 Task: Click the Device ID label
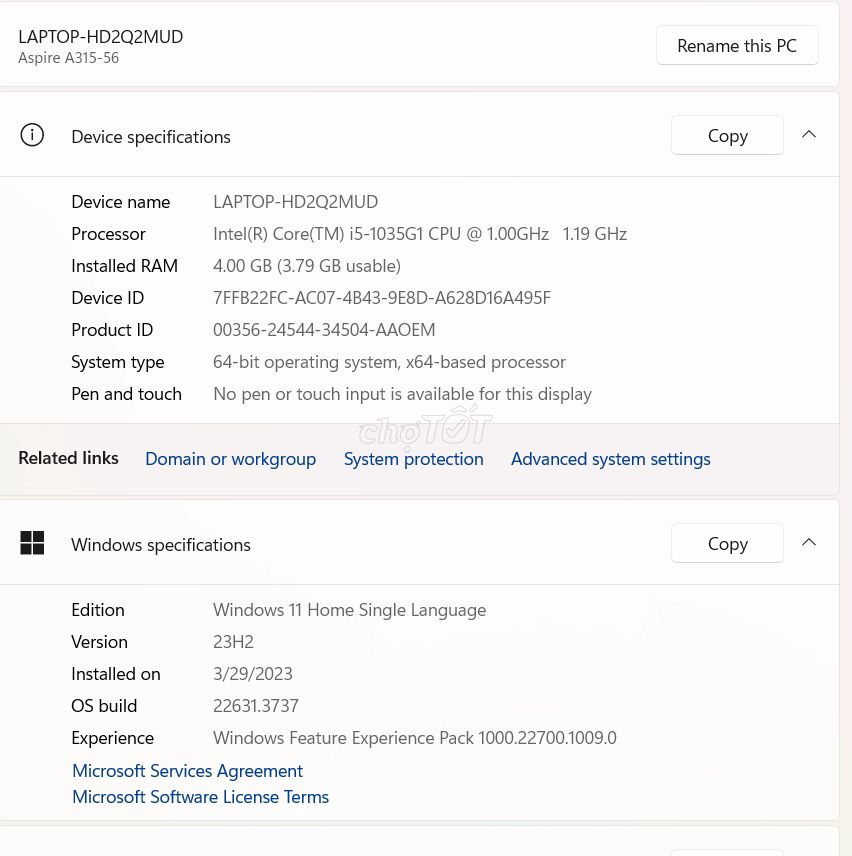108,298
